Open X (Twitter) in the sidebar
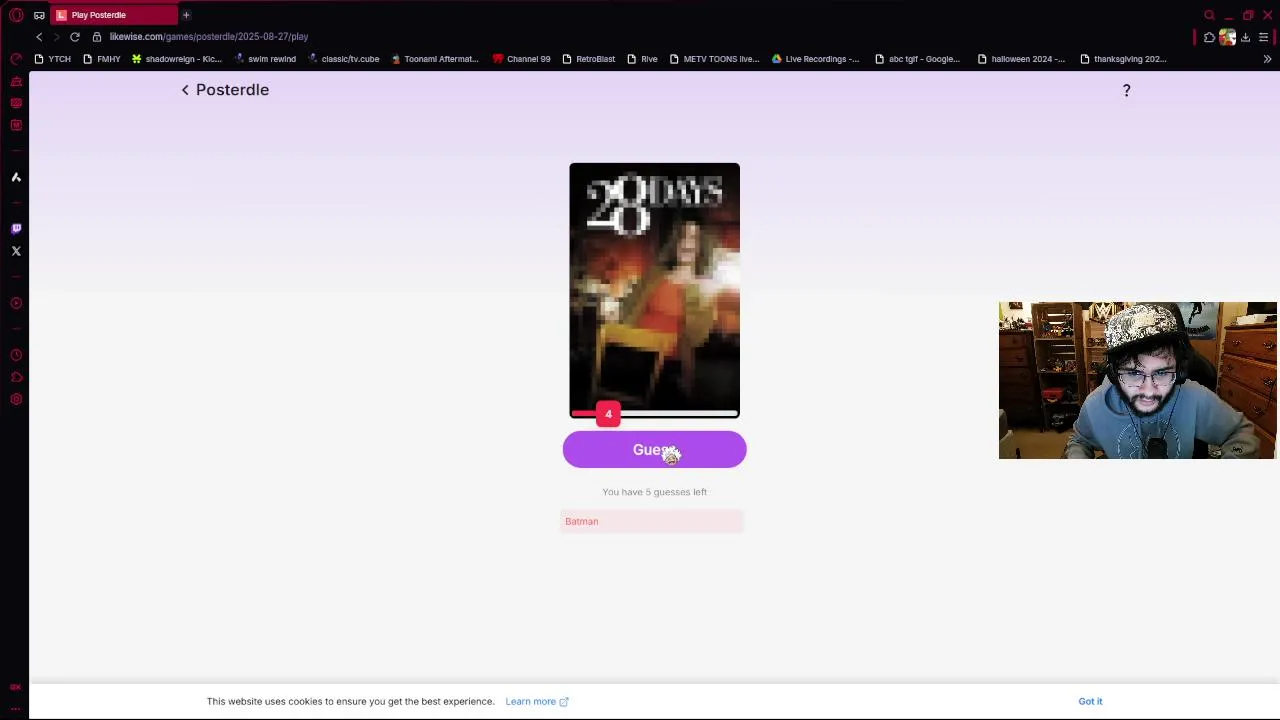1280x720 pixels. pos(16,251)
